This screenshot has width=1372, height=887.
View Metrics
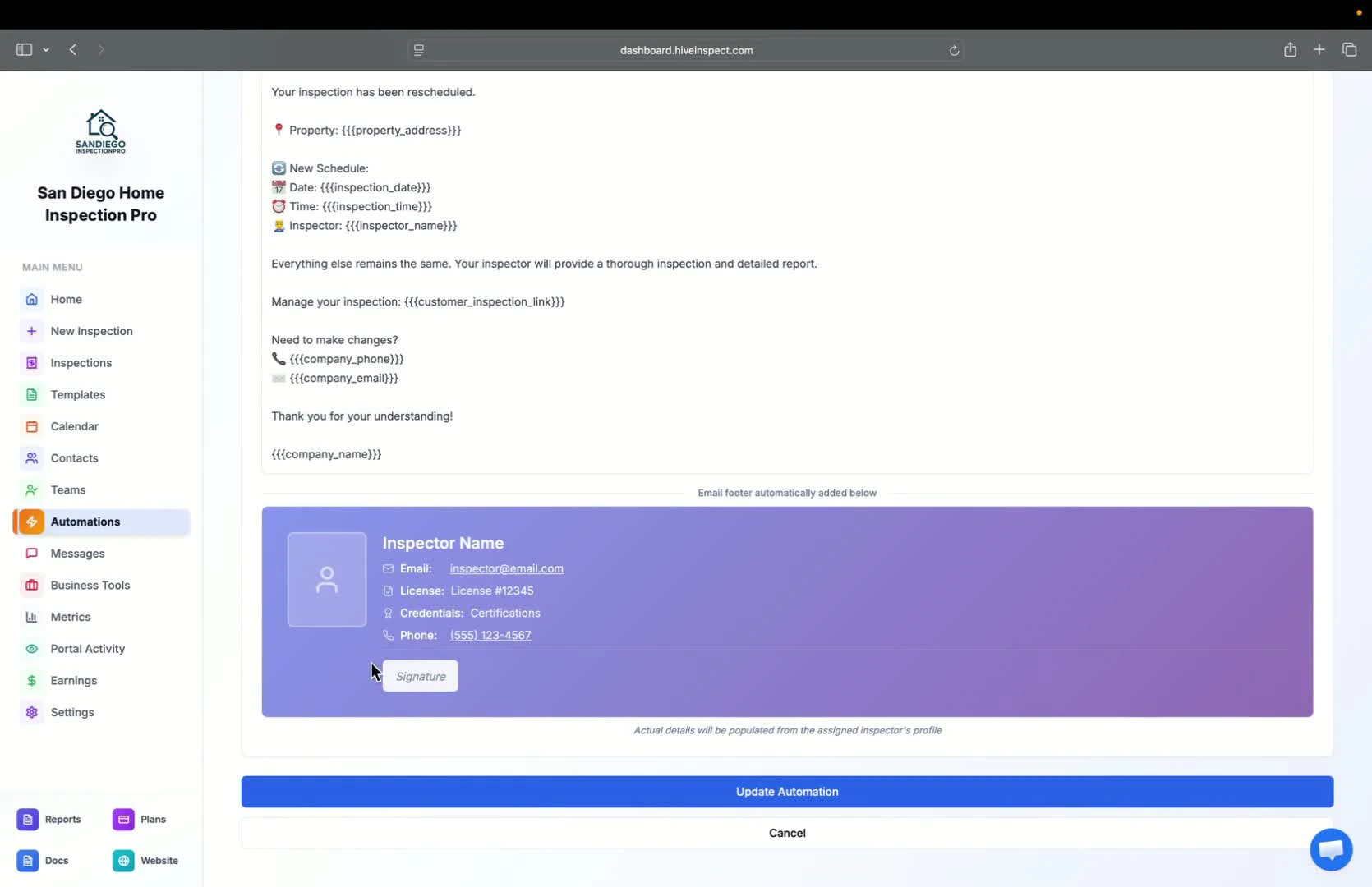[70, 617]
